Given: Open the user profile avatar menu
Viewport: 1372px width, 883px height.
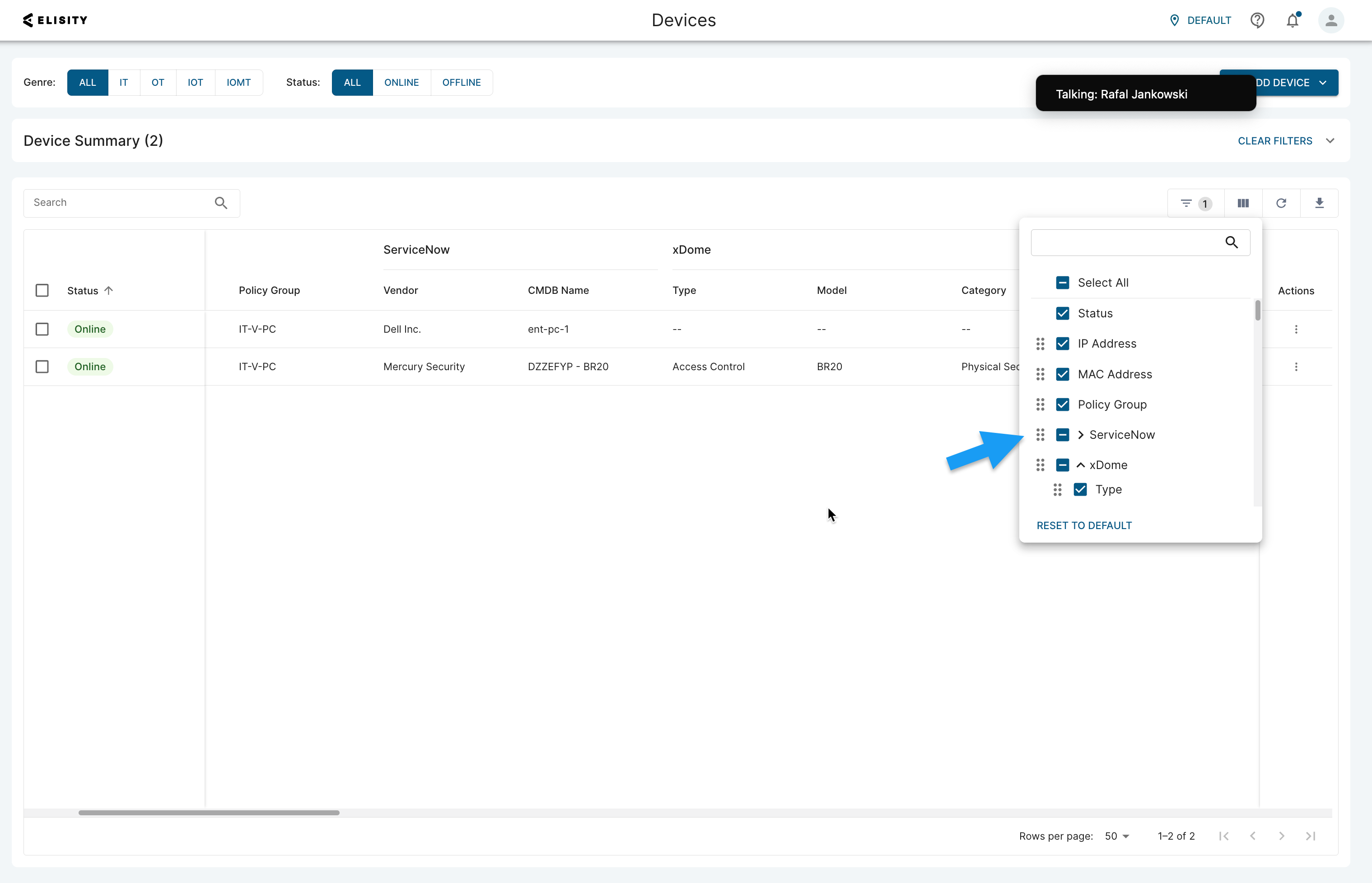Looking at the screenshot, I should tap(1332, 20).
